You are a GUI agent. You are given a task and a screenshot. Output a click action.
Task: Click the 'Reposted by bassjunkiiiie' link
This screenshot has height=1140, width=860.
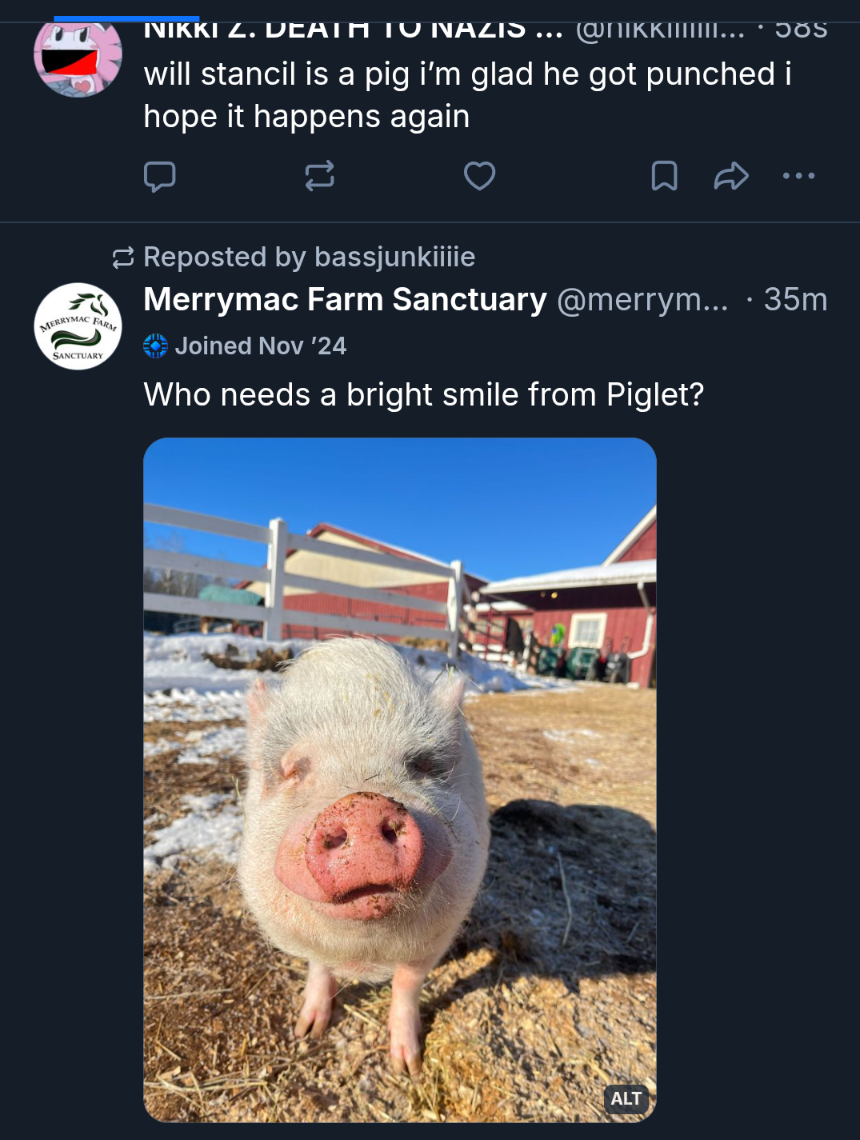pyautogui.click(x=309, y=257)
